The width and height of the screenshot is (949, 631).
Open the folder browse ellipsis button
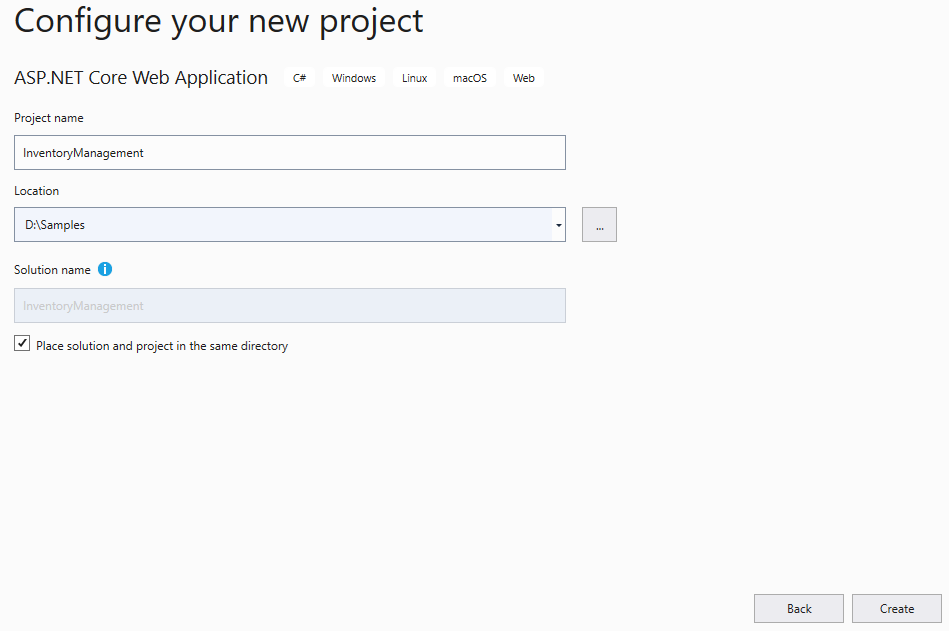599,225
